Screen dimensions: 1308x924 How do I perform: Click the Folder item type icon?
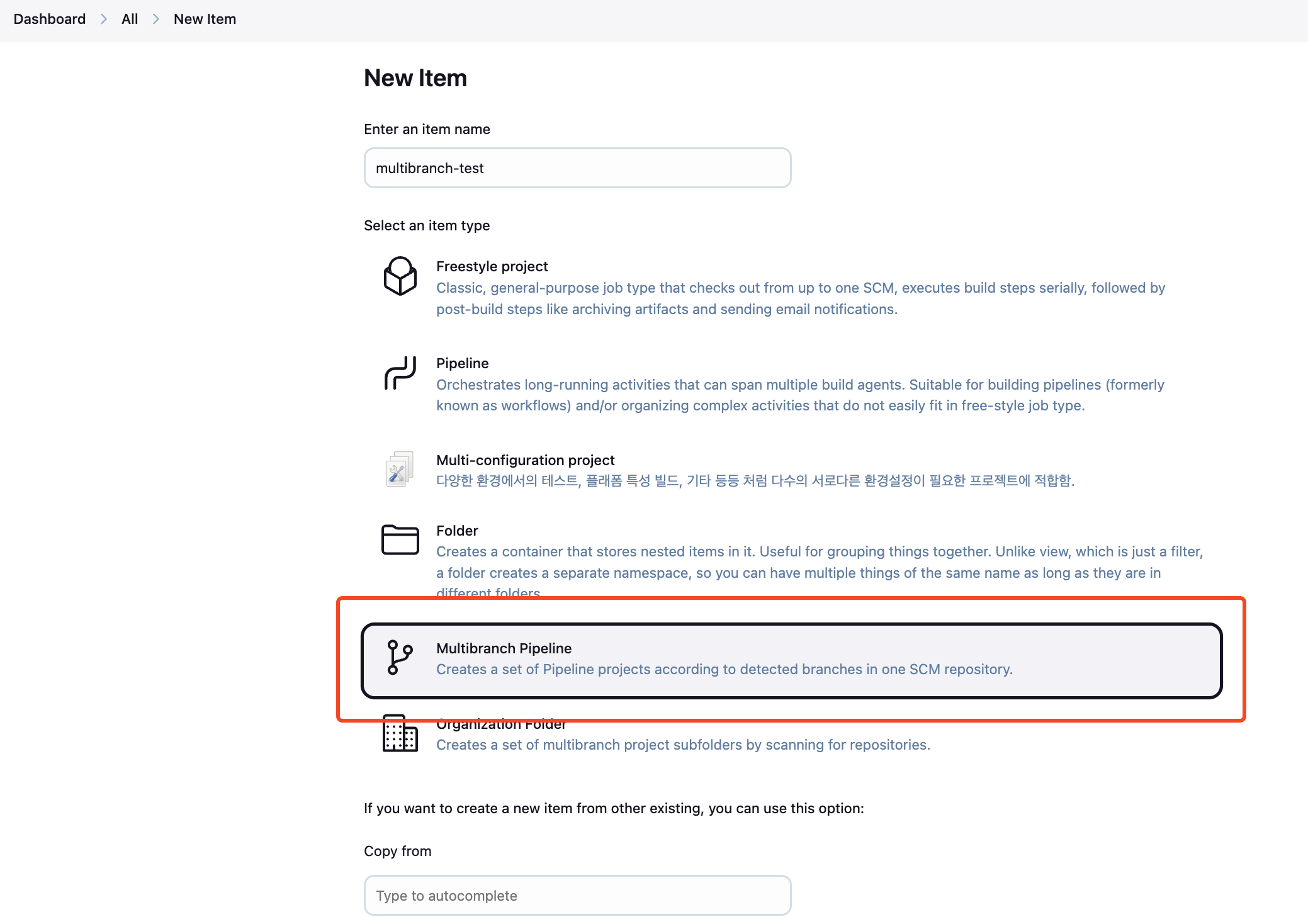pyautogui.click(x=400, y=540)
